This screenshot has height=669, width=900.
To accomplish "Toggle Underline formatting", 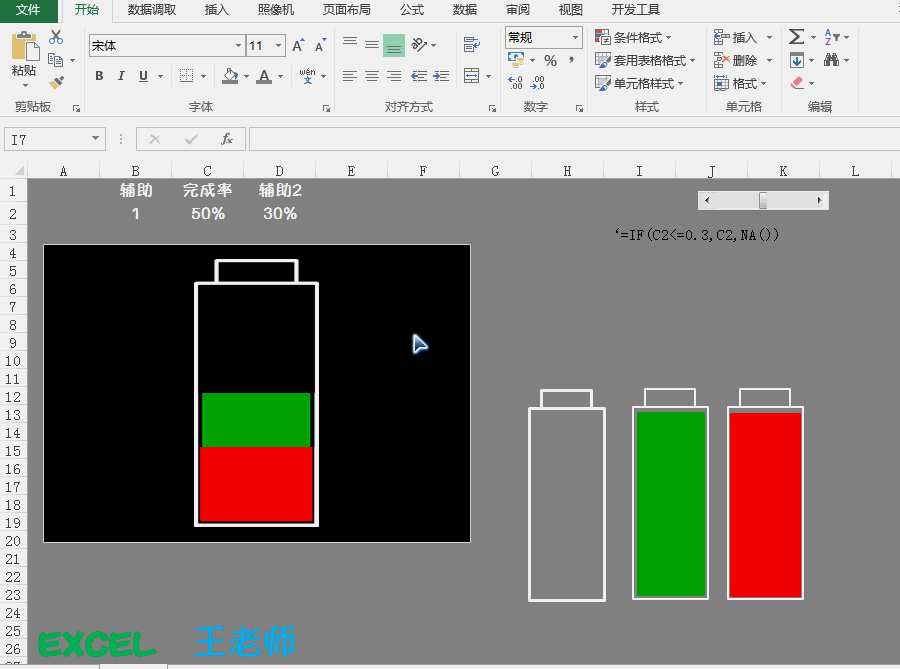I will click(x=143, y=76).
